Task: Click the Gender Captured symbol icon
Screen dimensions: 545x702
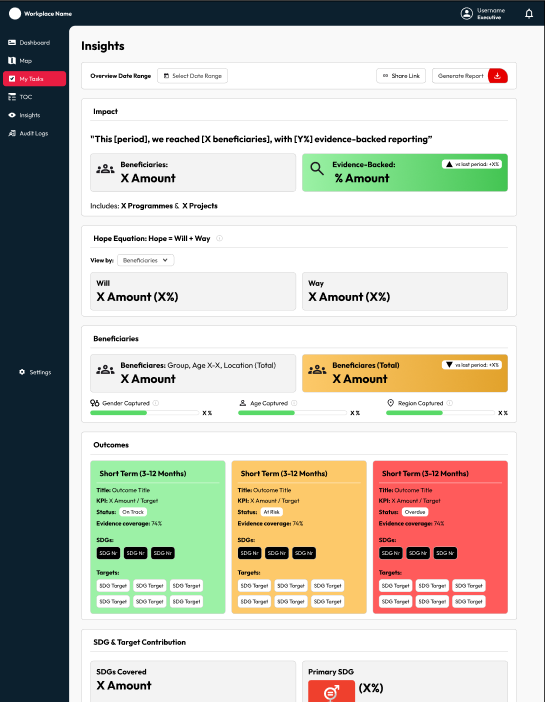Action: point(94,403)
